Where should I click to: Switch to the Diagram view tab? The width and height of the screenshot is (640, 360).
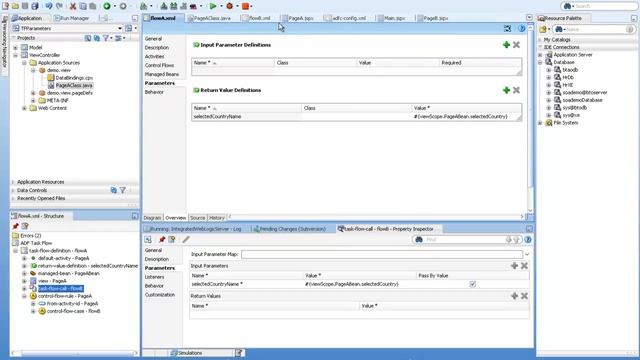pos(152,218)
